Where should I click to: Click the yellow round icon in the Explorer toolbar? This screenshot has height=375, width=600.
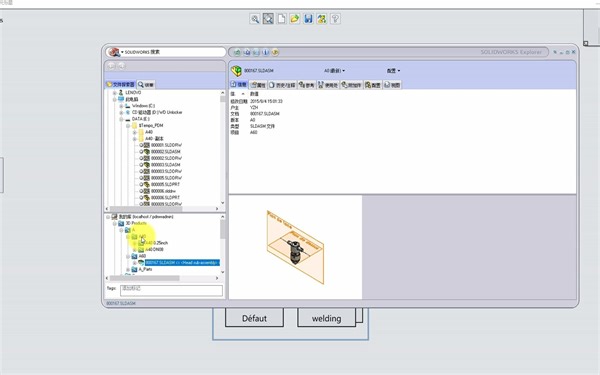pos(275,52)
